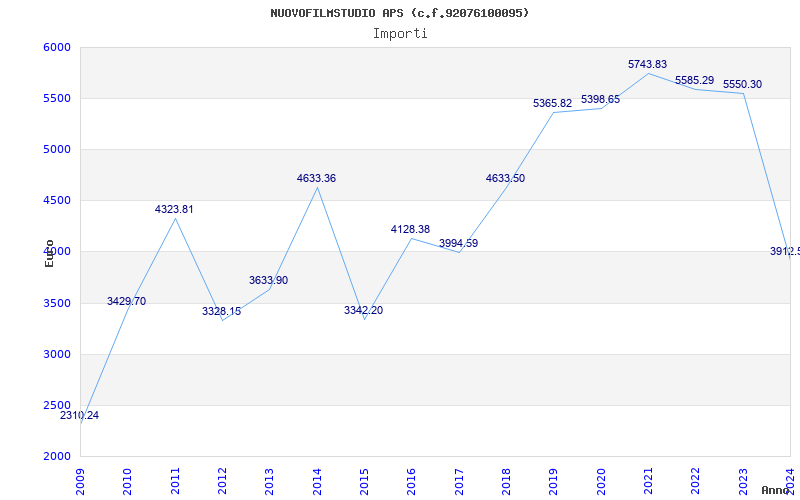Click x-axis year 2018
This screenshot has height=500, width=800.
coord(506,482)
